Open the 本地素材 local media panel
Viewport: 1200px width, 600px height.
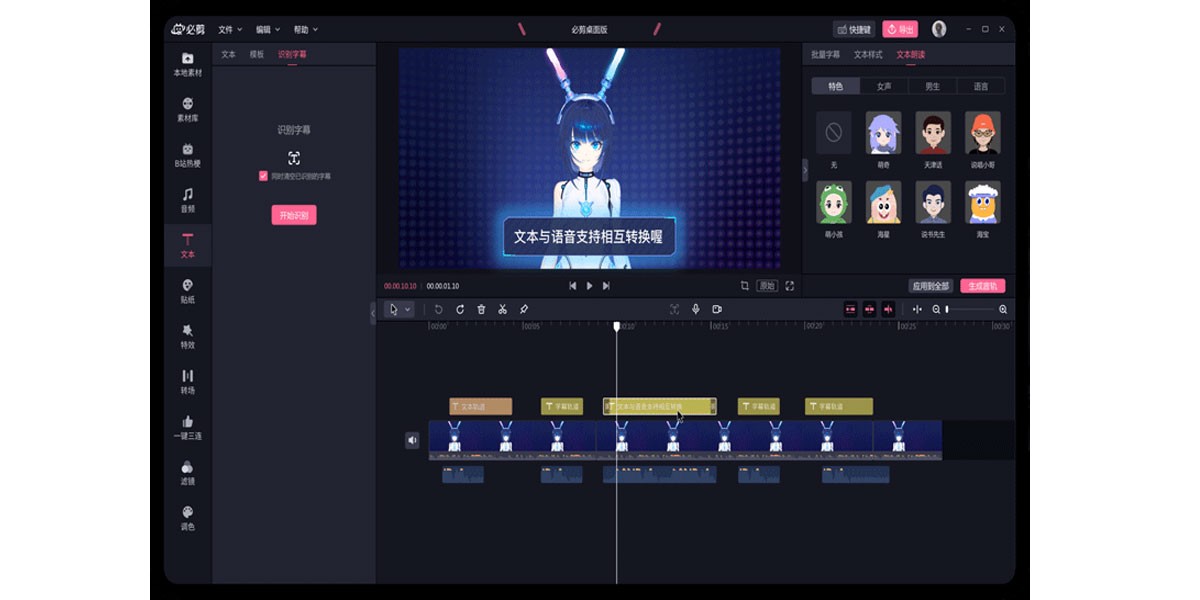pos(188,65)
